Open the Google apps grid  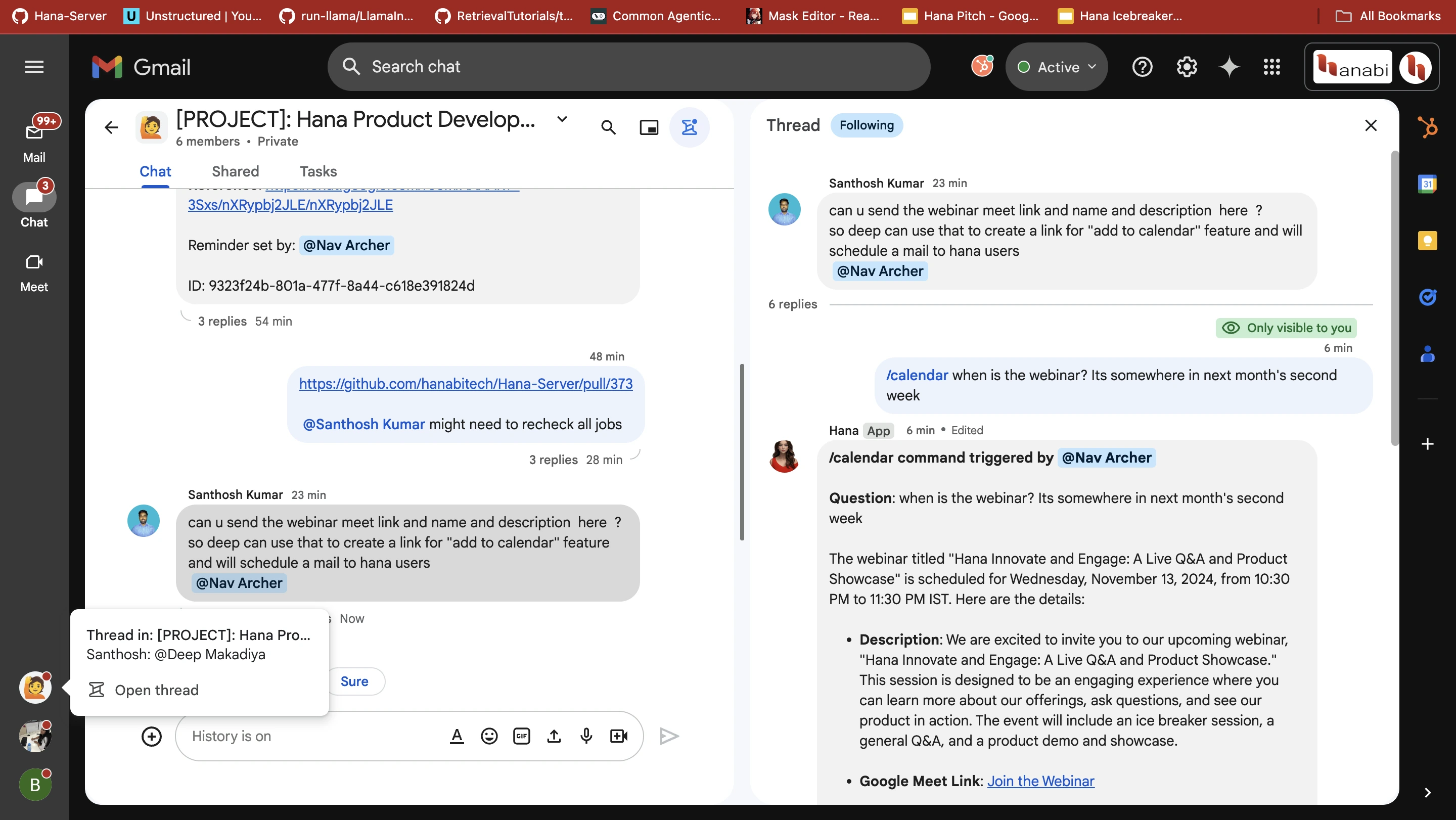(x=1272, y=67)
